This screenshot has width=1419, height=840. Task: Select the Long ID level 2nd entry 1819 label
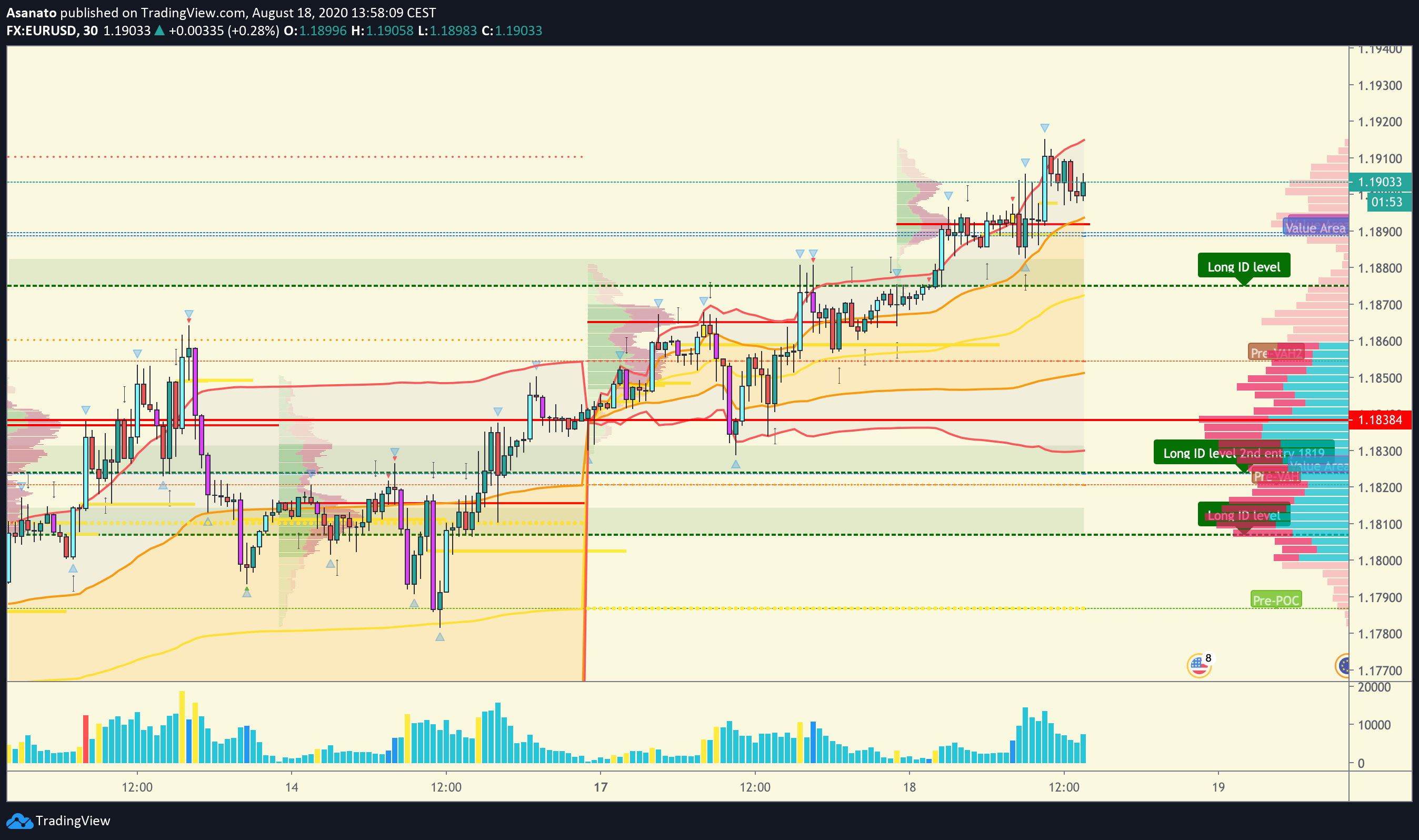(x=1244, y=453)
